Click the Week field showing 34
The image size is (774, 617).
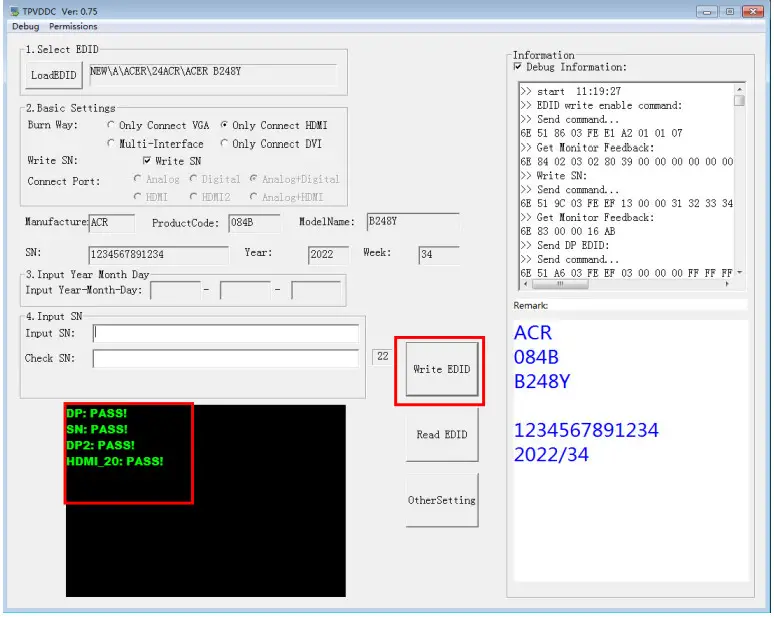point(439,255)
